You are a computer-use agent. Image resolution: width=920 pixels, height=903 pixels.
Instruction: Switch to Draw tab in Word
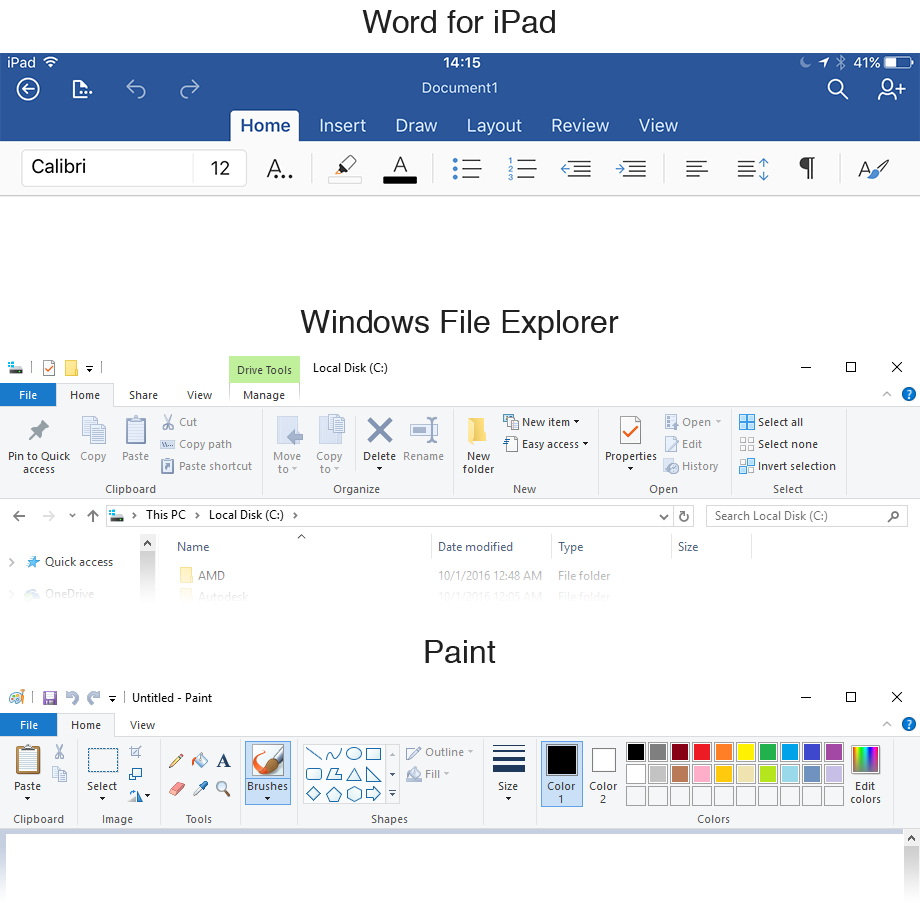pos(416,126)
